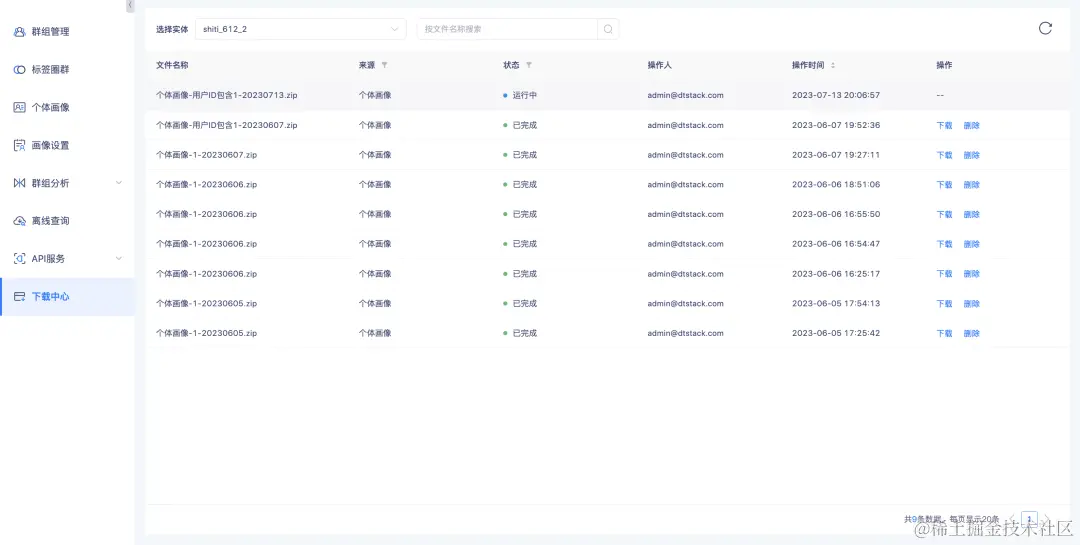
Task: Click 已完成 status in 19:52:36 row
Action: coord(520,125)
